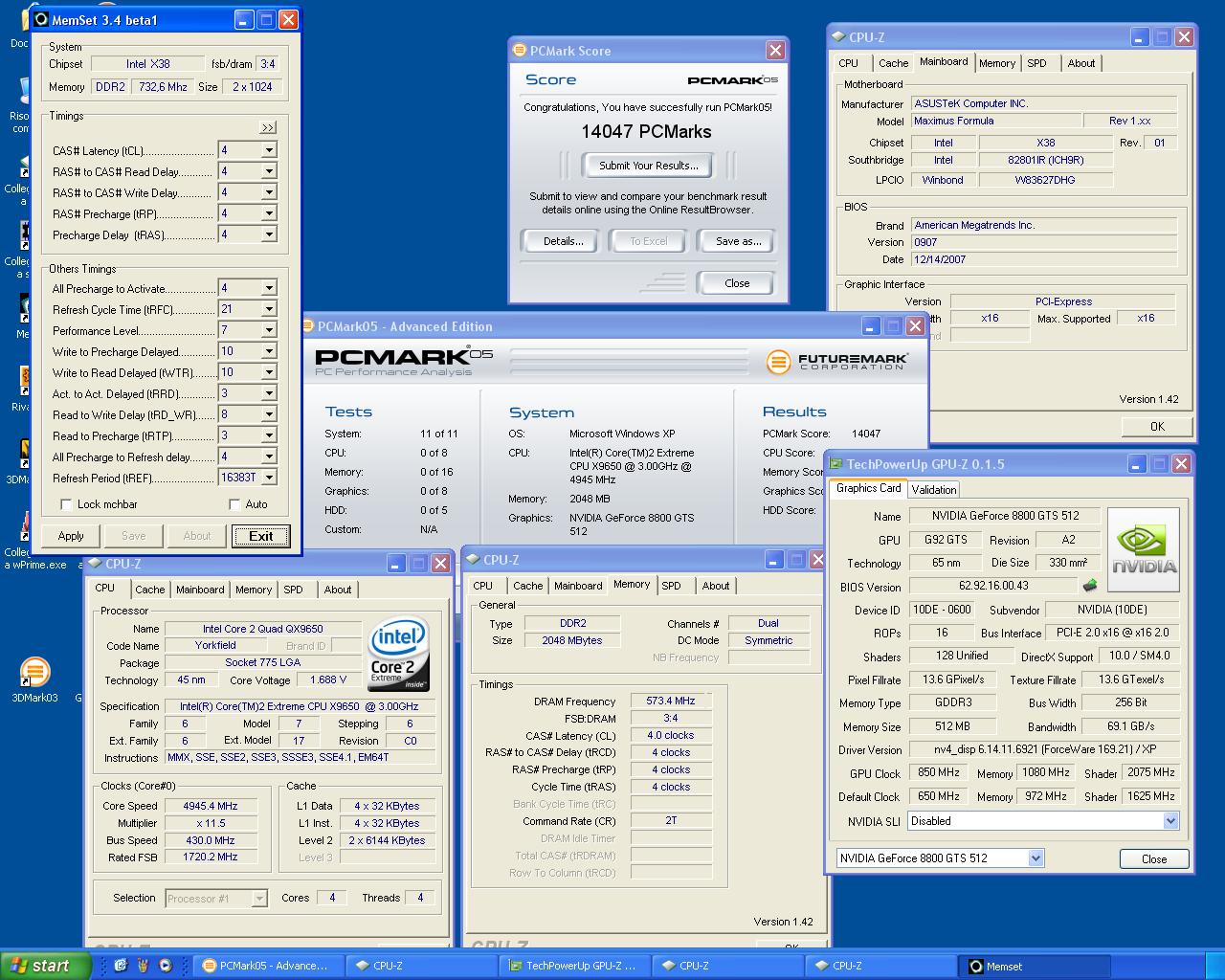Open CAS# Latency (tCL) dropdown

coord(269,150)
